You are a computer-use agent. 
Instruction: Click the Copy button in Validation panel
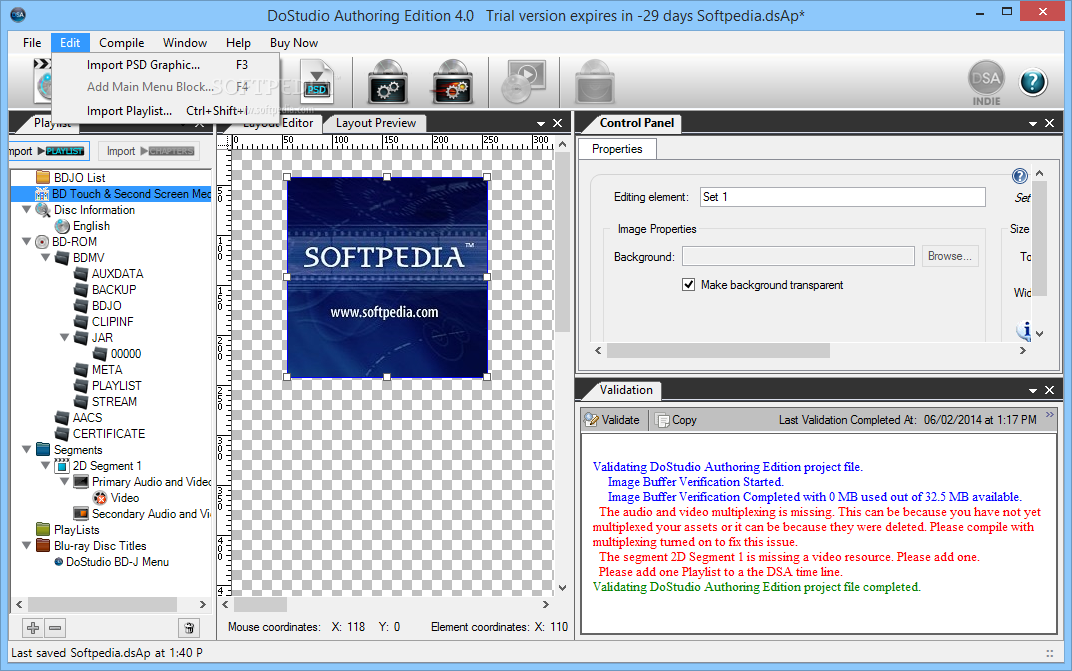(676, 420)
